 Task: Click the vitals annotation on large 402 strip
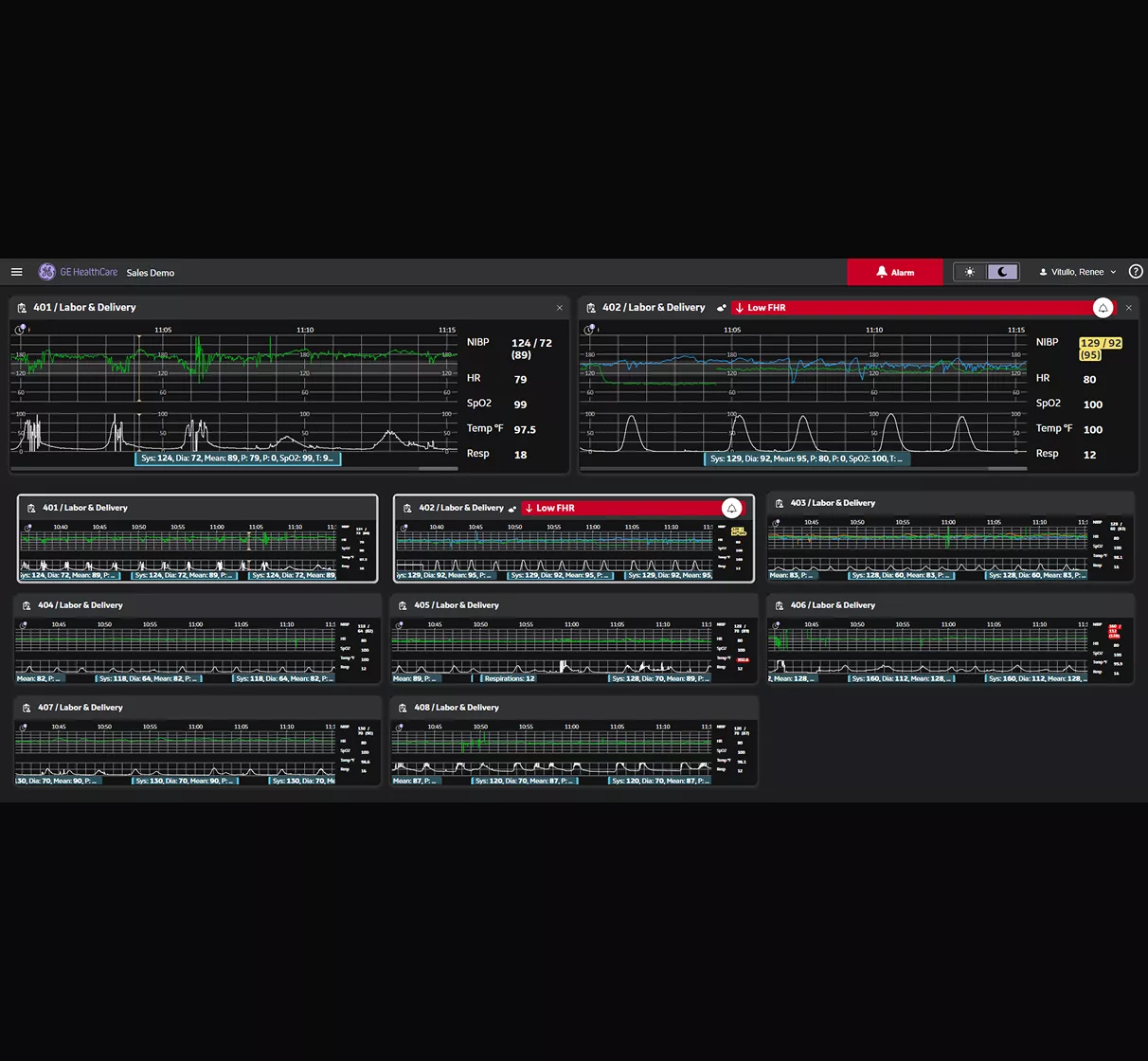[808, 459]
